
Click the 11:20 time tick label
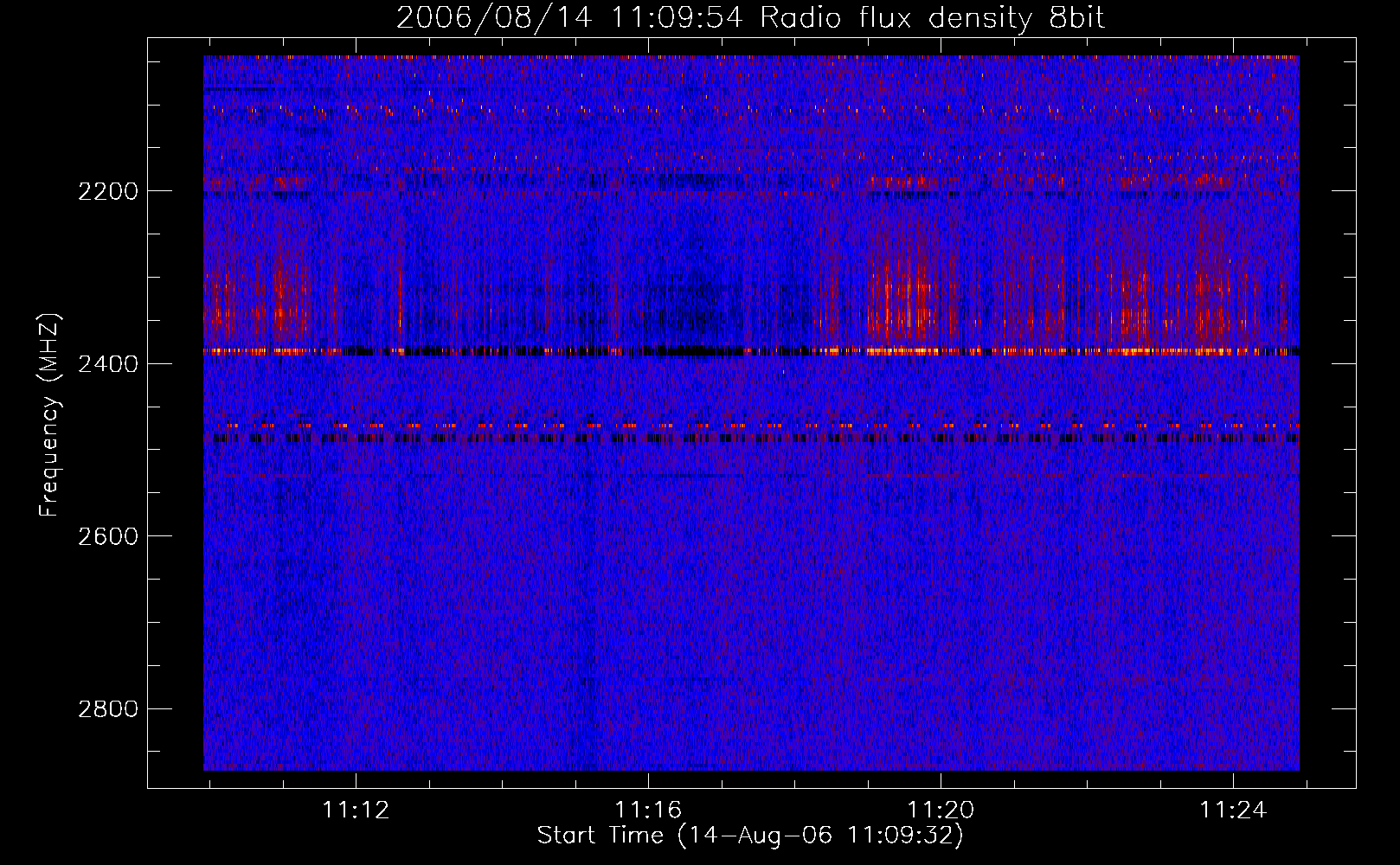pos(941,811)
